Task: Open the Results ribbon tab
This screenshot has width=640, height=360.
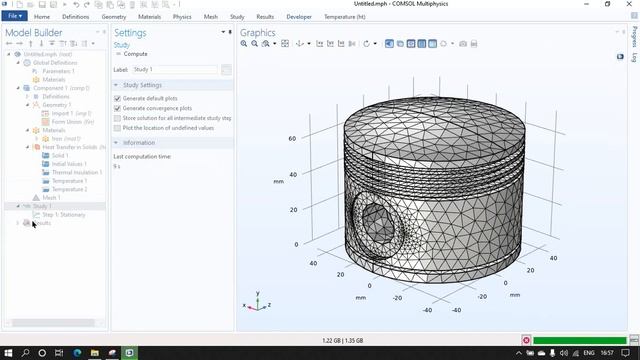Action: click(x=265, y=17)
